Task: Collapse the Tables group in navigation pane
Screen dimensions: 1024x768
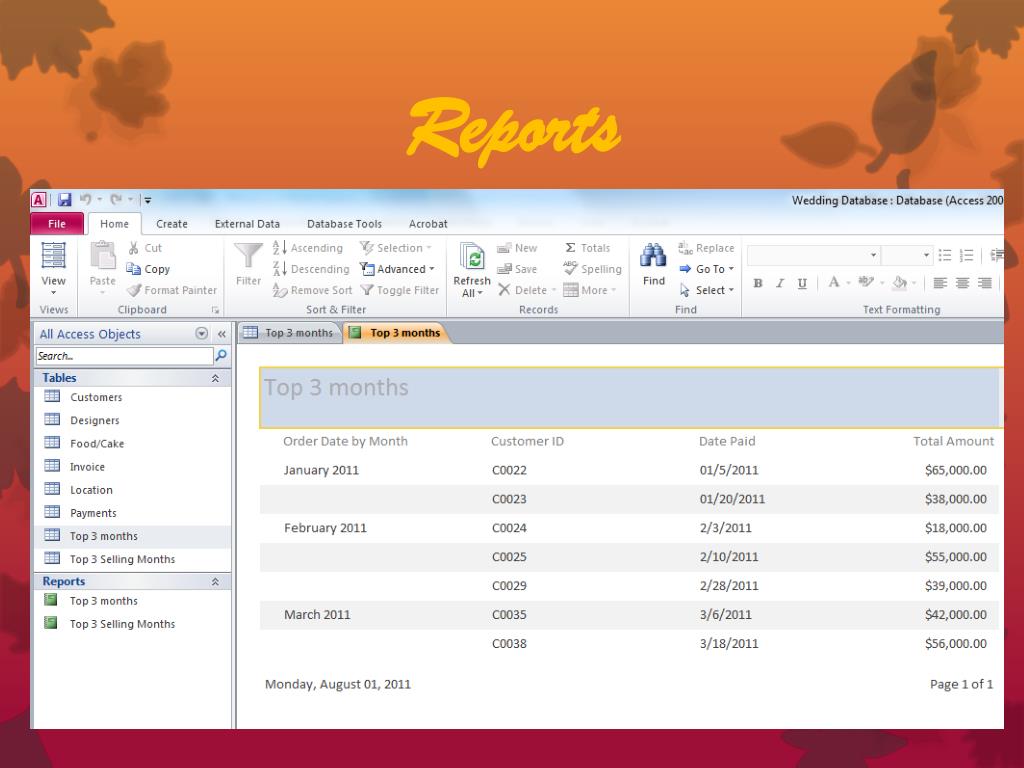Action: [x=215, y=379]
